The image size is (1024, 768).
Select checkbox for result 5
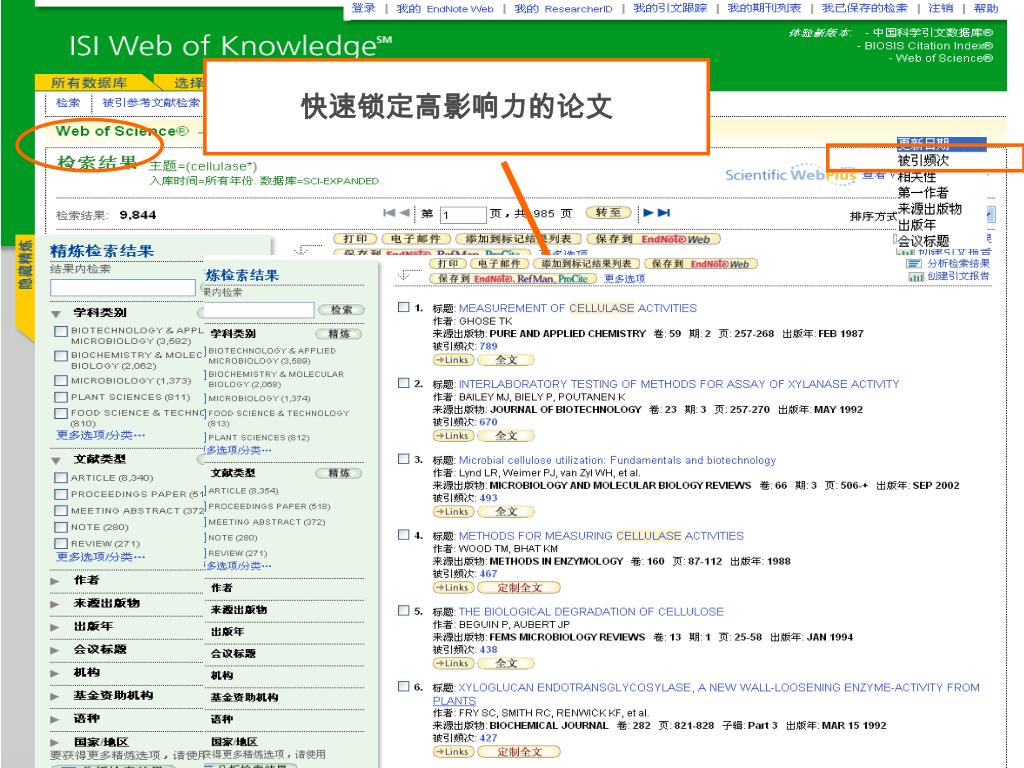(404, 610)
